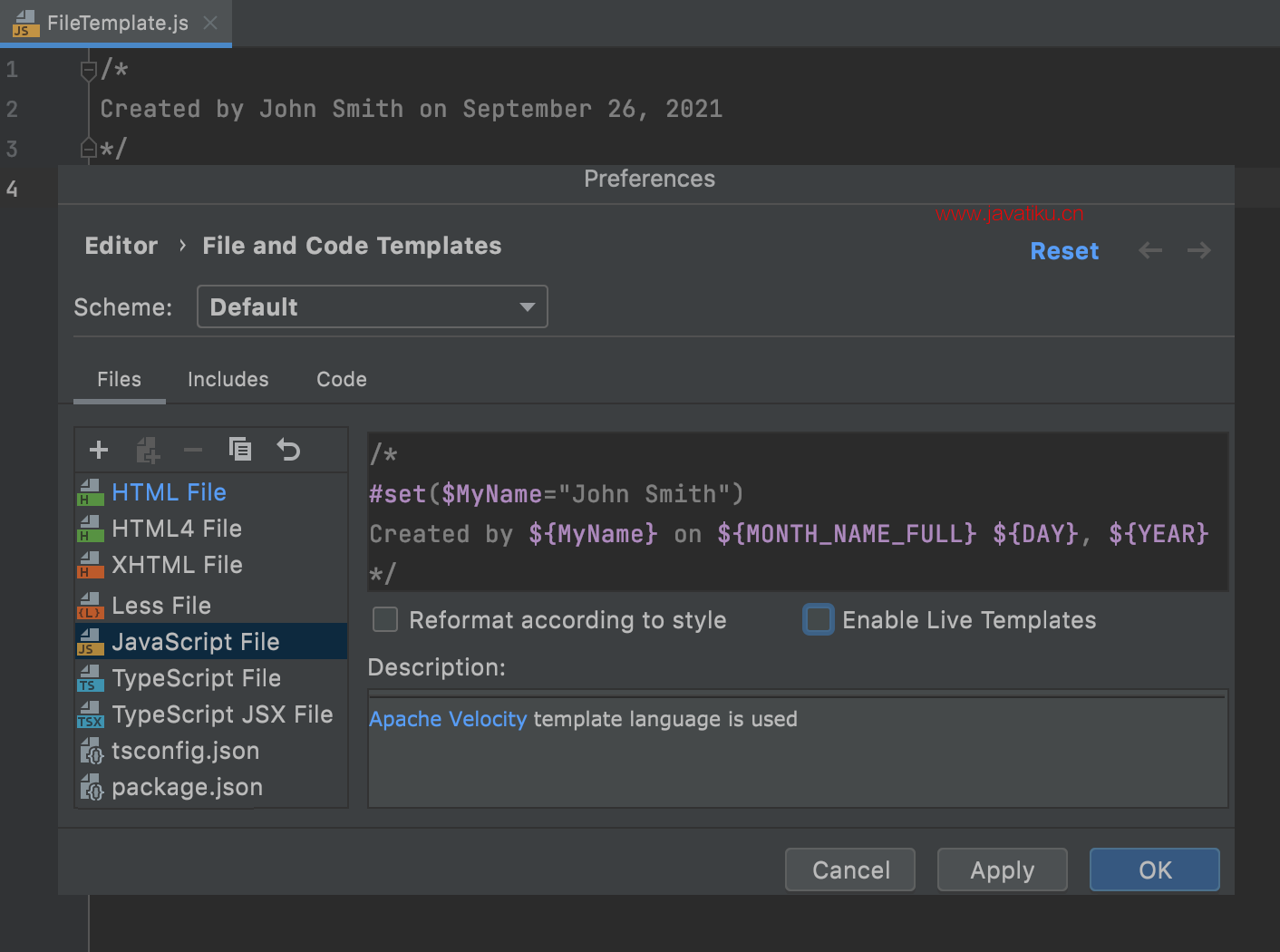Click 'File and Code Templates' breadcrumb
Viewport: 1280px width, 952px height.
click(x=352, y=246)
